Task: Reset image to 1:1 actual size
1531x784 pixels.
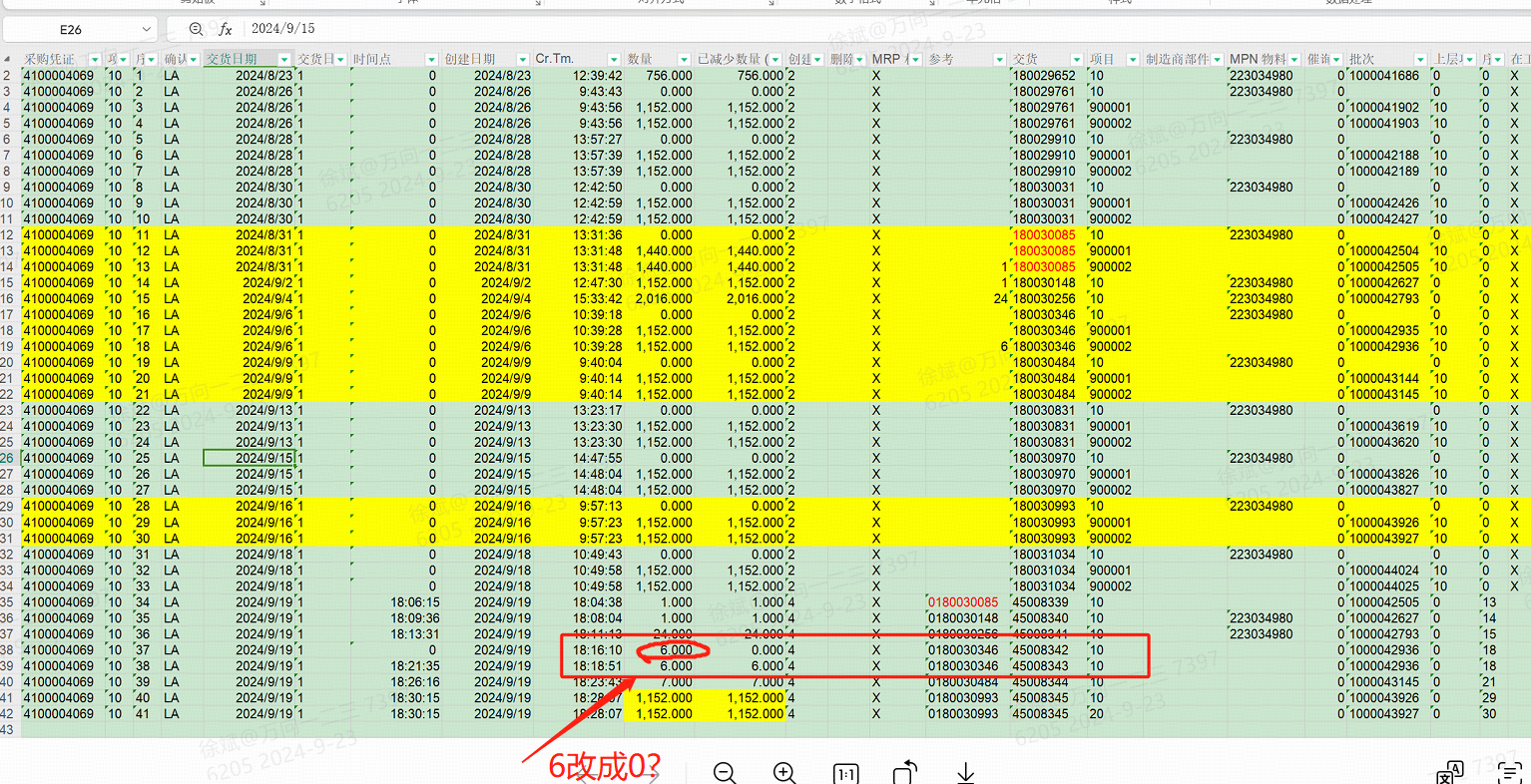Action: (845, 774)
